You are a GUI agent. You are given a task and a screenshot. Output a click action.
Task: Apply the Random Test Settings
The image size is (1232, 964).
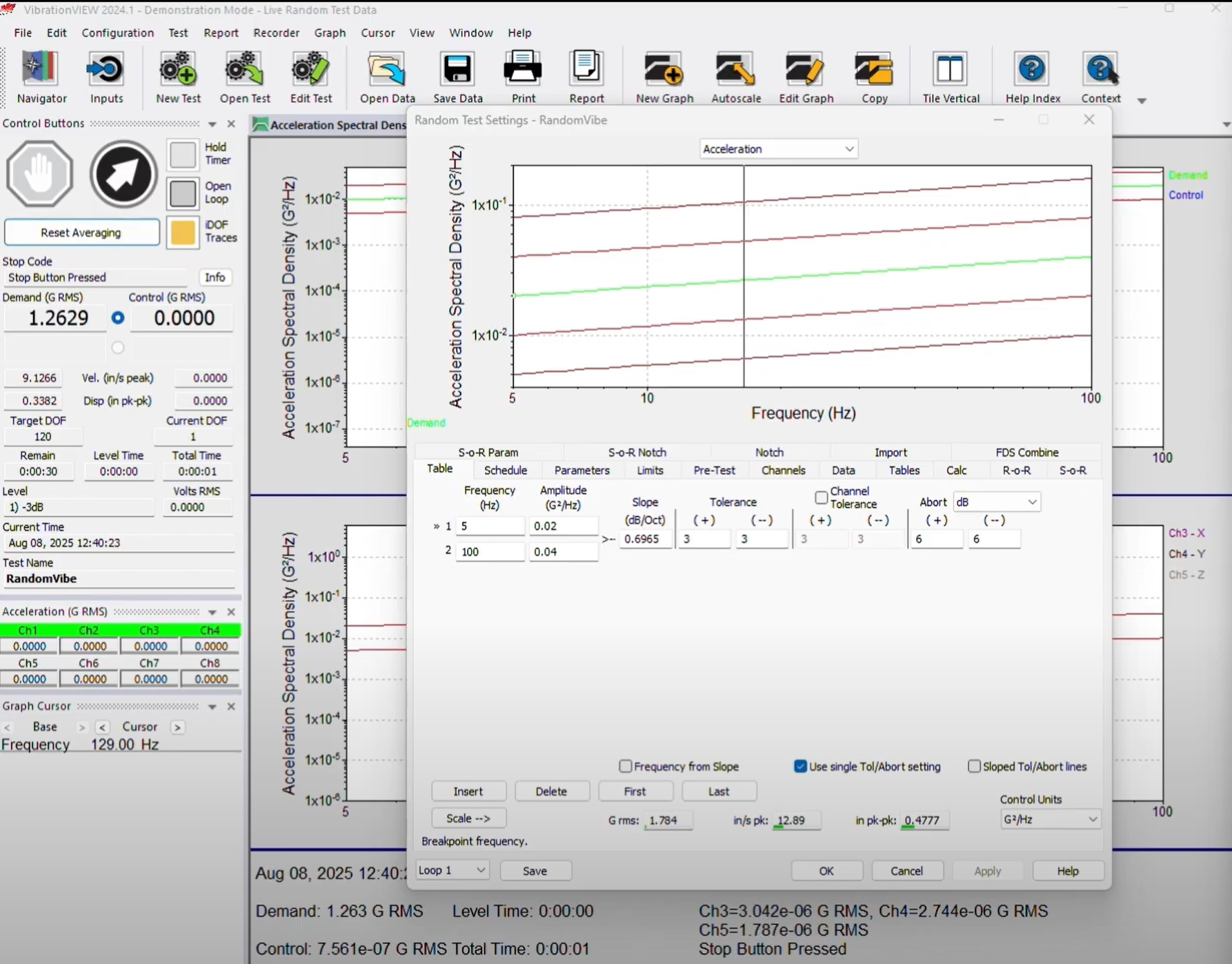click(x=987, y=870)
